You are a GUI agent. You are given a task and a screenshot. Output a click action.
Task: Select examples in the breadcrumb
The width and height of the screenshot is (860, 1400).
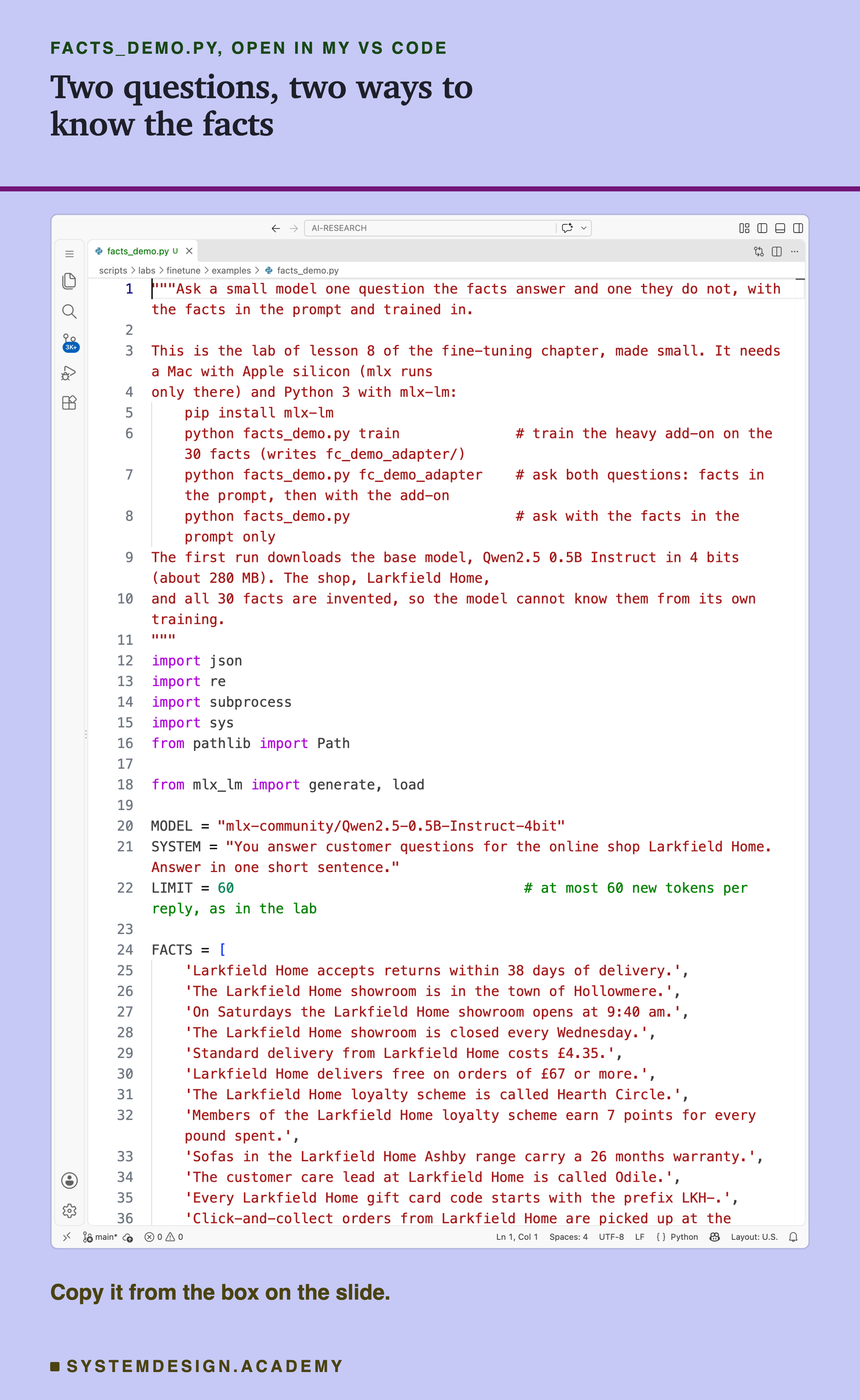click(x=231, y=271)
